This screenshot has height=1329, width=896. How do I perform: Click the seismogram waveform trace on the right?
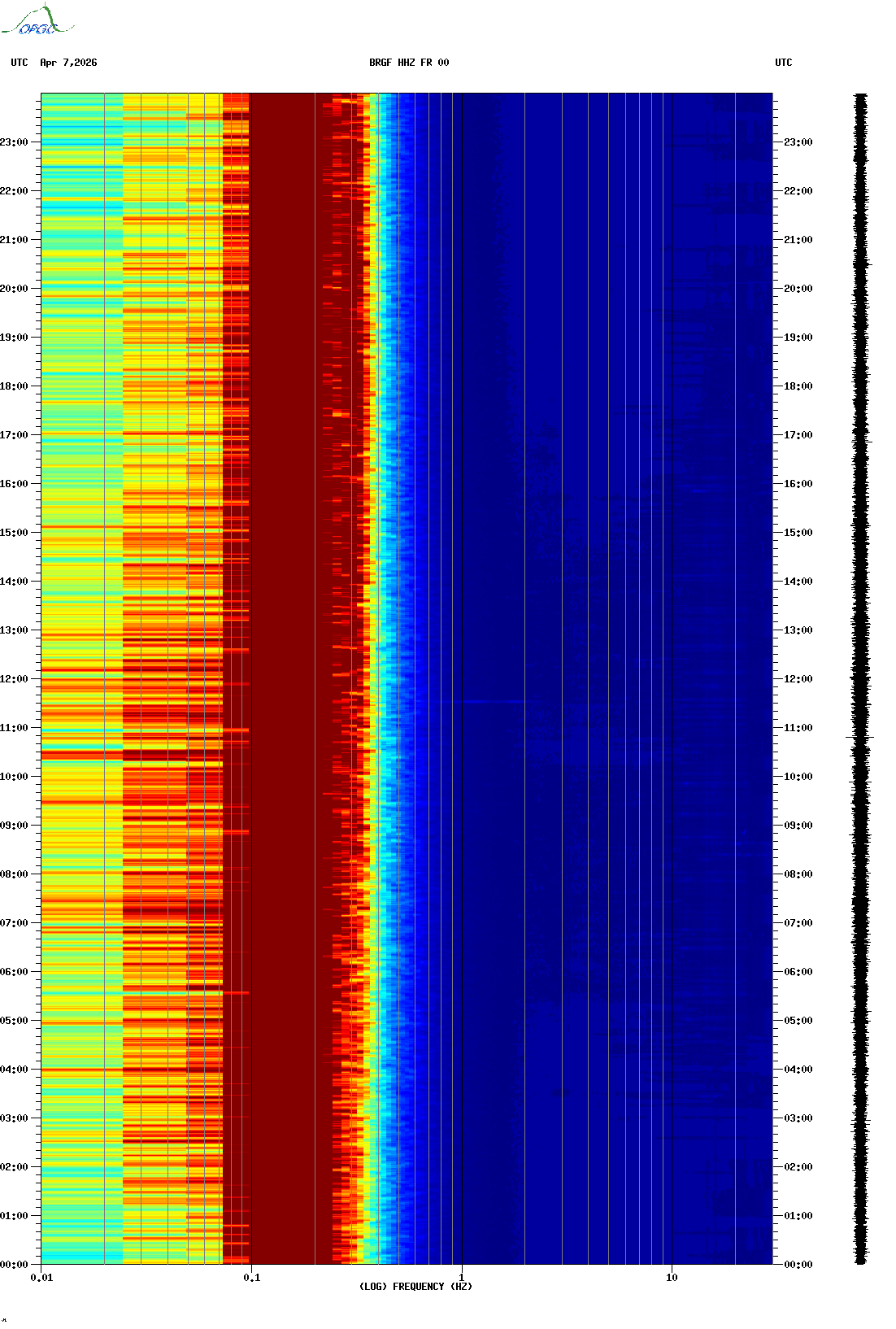click(x=861, y=679)
